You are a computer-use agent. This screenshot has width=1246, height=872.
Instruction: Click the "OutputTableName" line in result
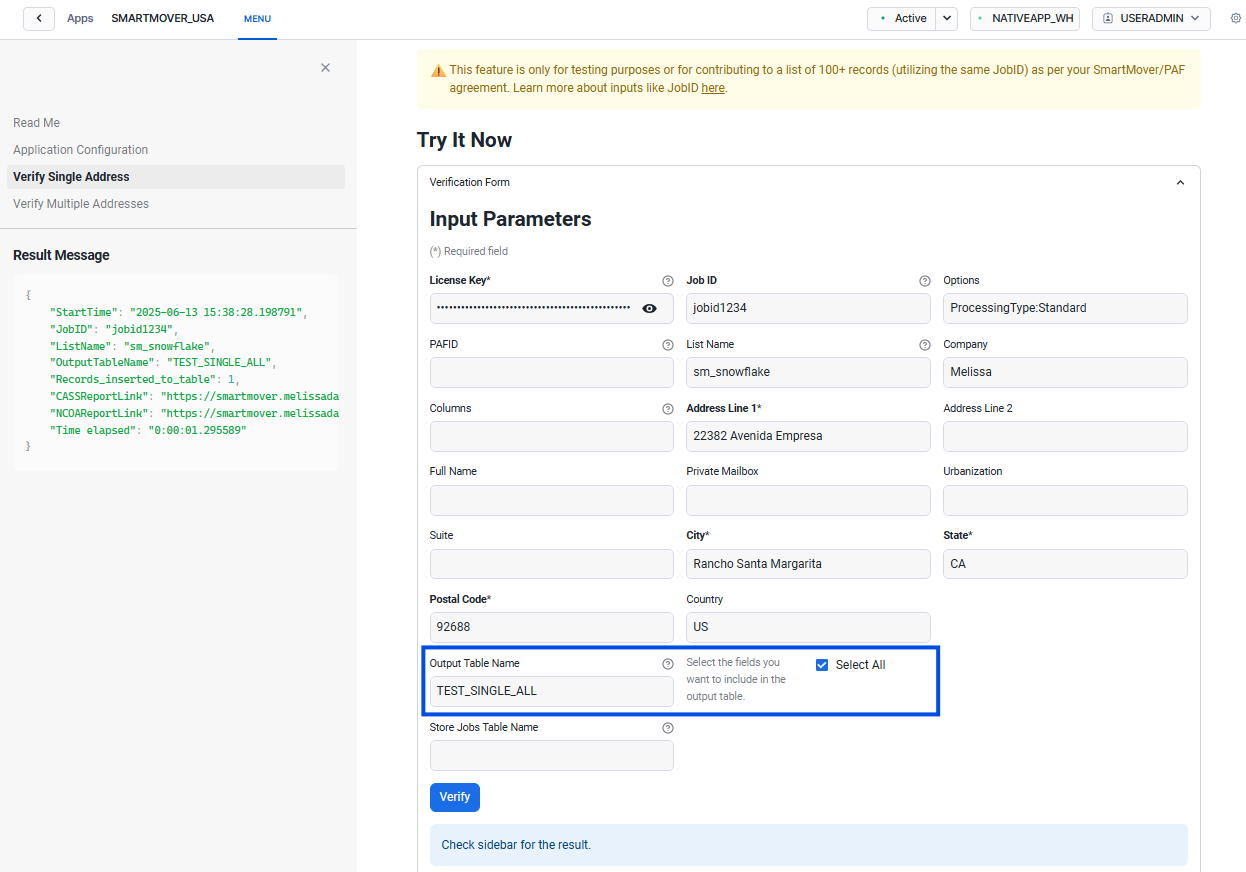pyautogui.click(x=162, y=362)
